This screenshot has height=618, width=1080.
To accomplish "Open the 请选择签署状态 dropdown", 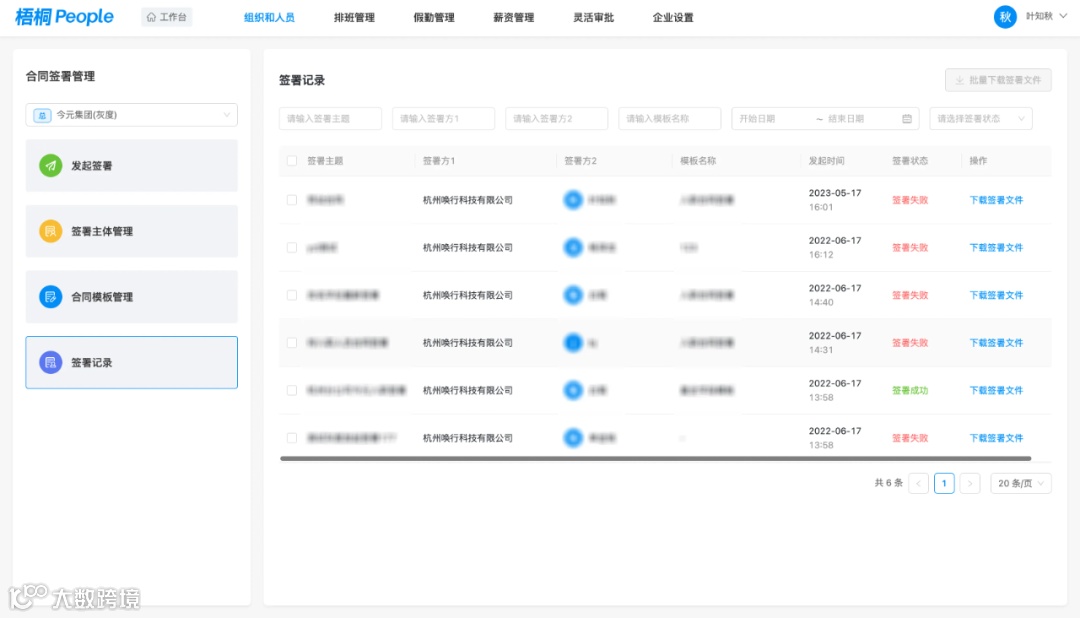I will click(981, 119).
